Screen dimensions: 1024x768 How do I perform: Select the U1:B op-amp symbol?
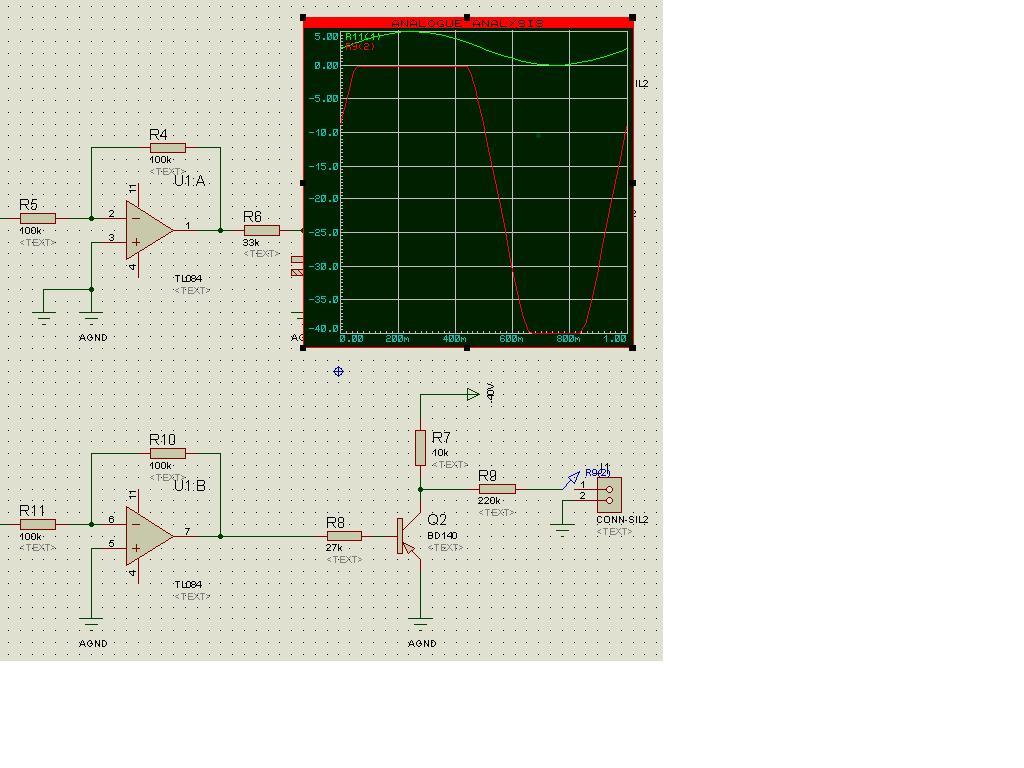point(148,535)
